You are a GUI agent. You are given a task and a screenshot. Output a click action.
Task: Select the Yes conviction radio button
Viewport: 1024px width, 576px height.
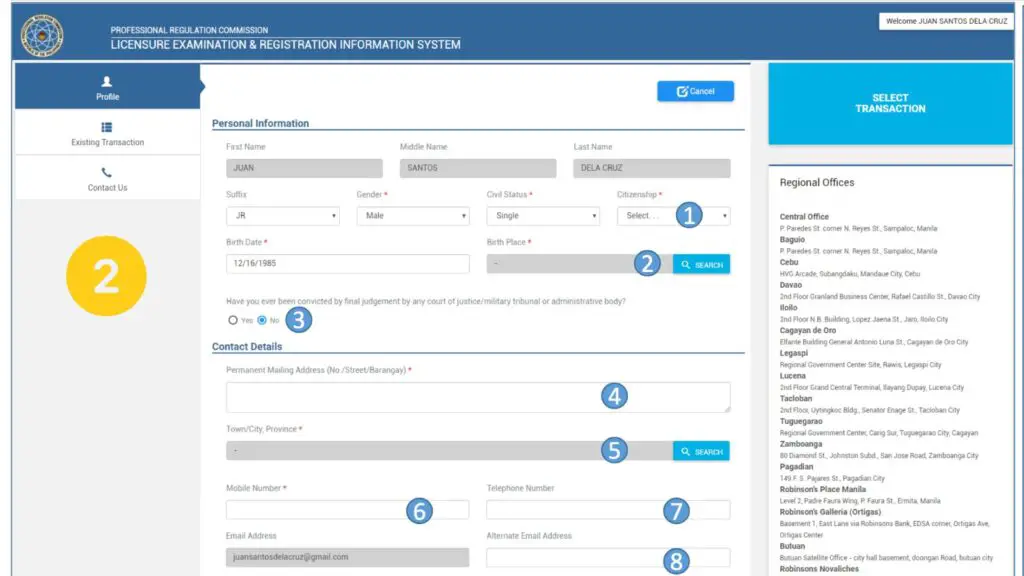233,320
